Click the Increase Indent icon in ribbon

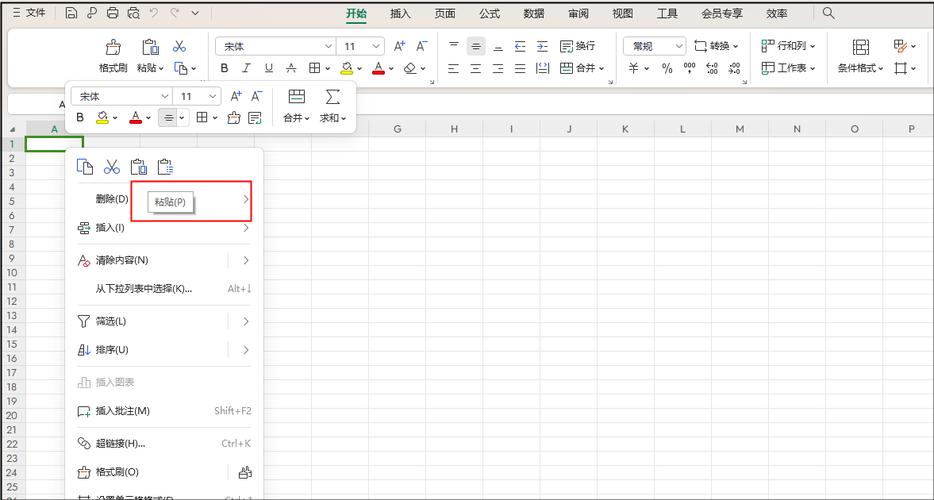click(x=542, y=46)
